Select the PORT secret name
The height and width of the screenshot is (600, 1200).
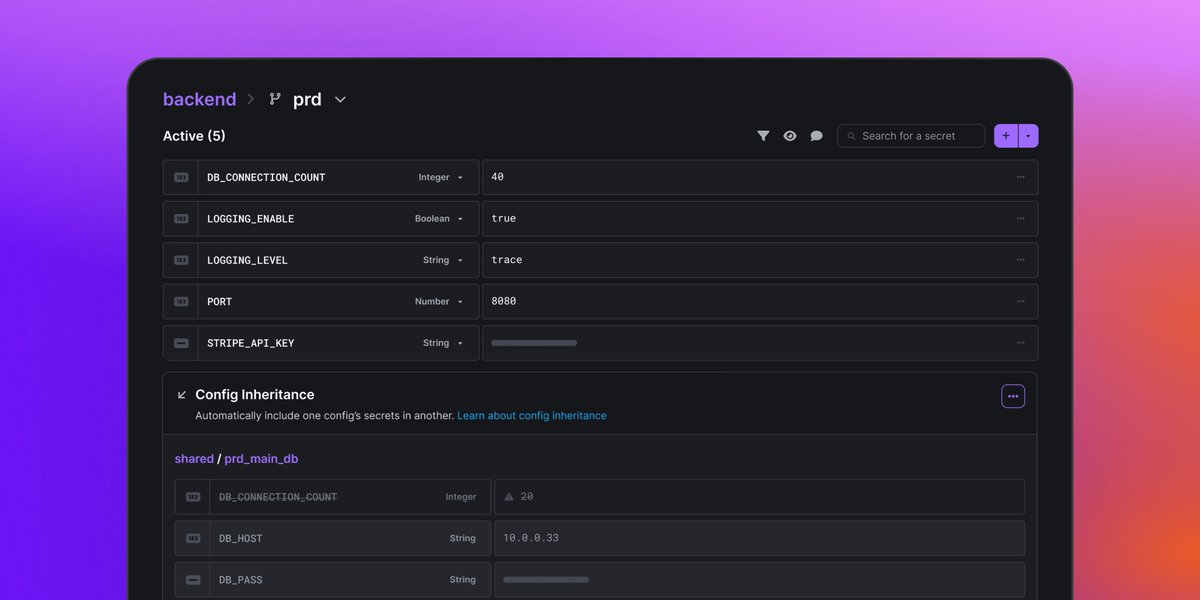click(219, 301)
